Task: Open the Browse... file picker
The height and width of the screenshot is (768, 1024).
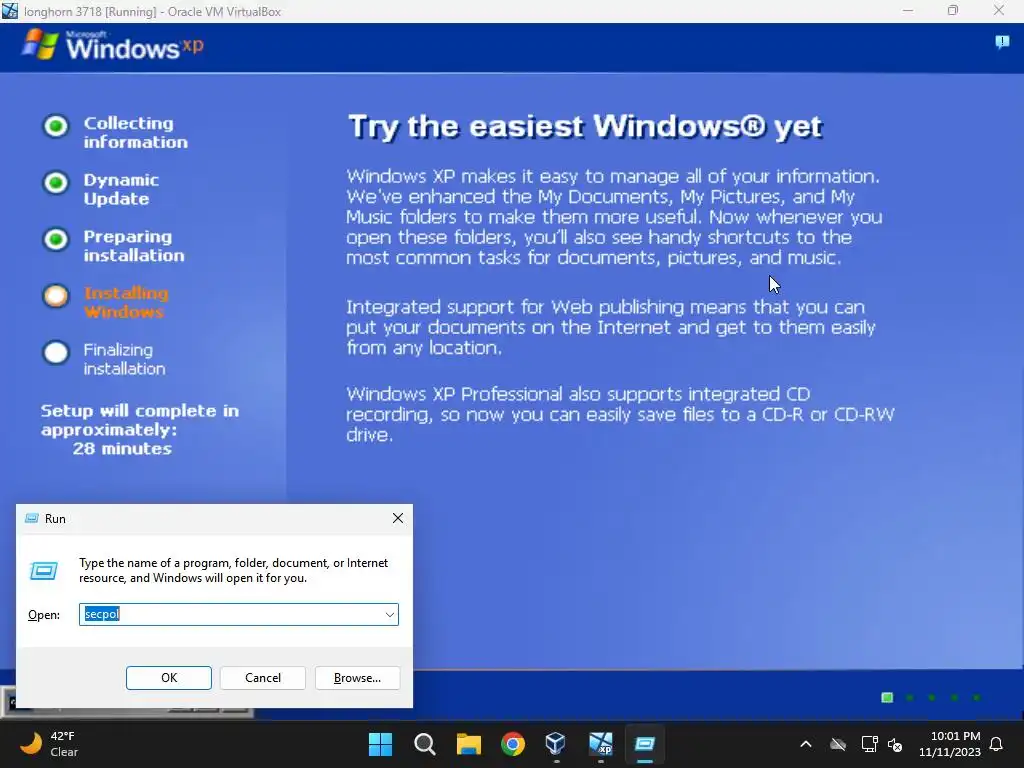Action: click(x=357, y=678)
